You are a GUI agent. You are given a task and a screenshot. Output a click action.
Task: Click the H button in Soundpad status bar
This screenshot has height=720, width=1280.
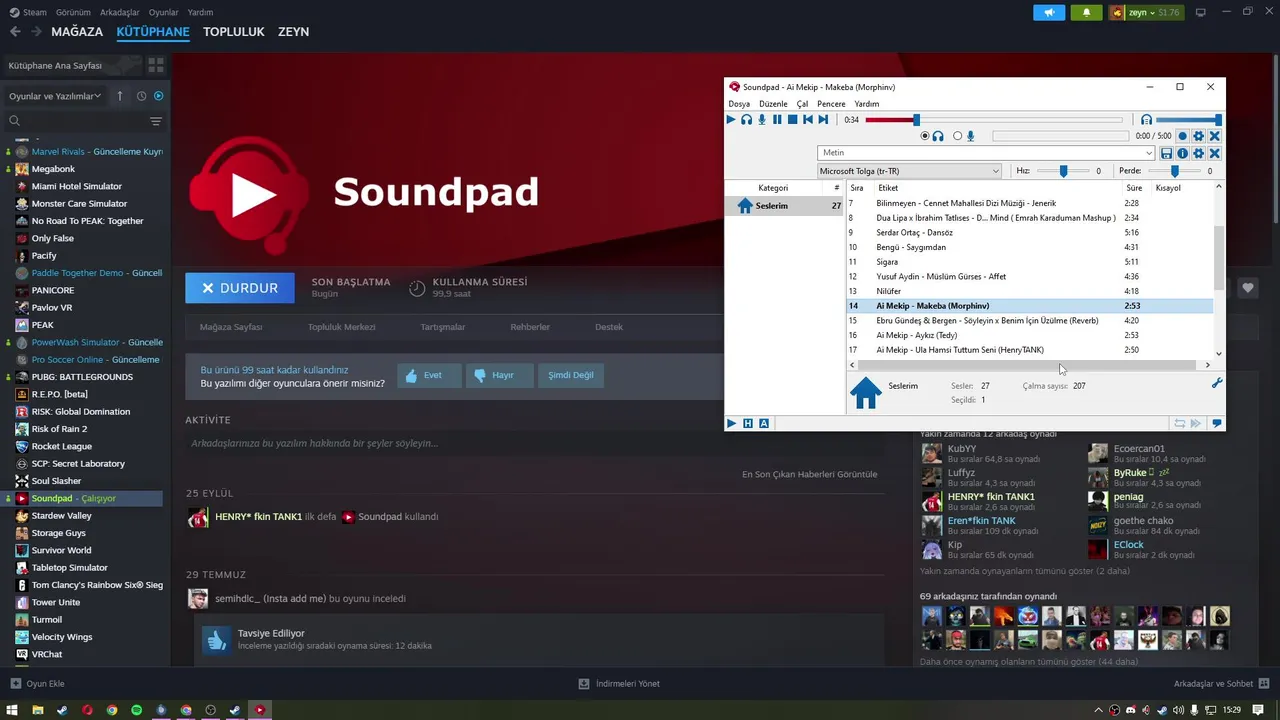pos(748,424)
